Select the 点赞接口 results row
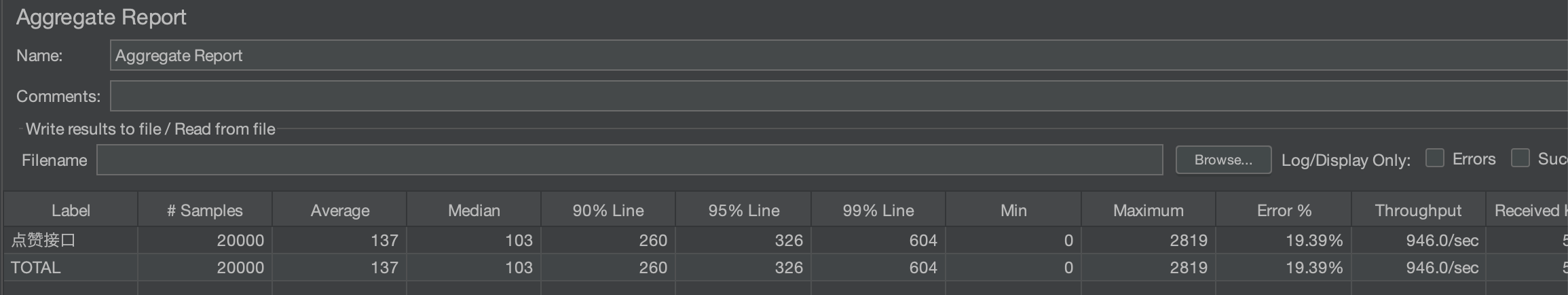Image resolution: width=1568 pixels, height=295 pixels. (786, 240)
